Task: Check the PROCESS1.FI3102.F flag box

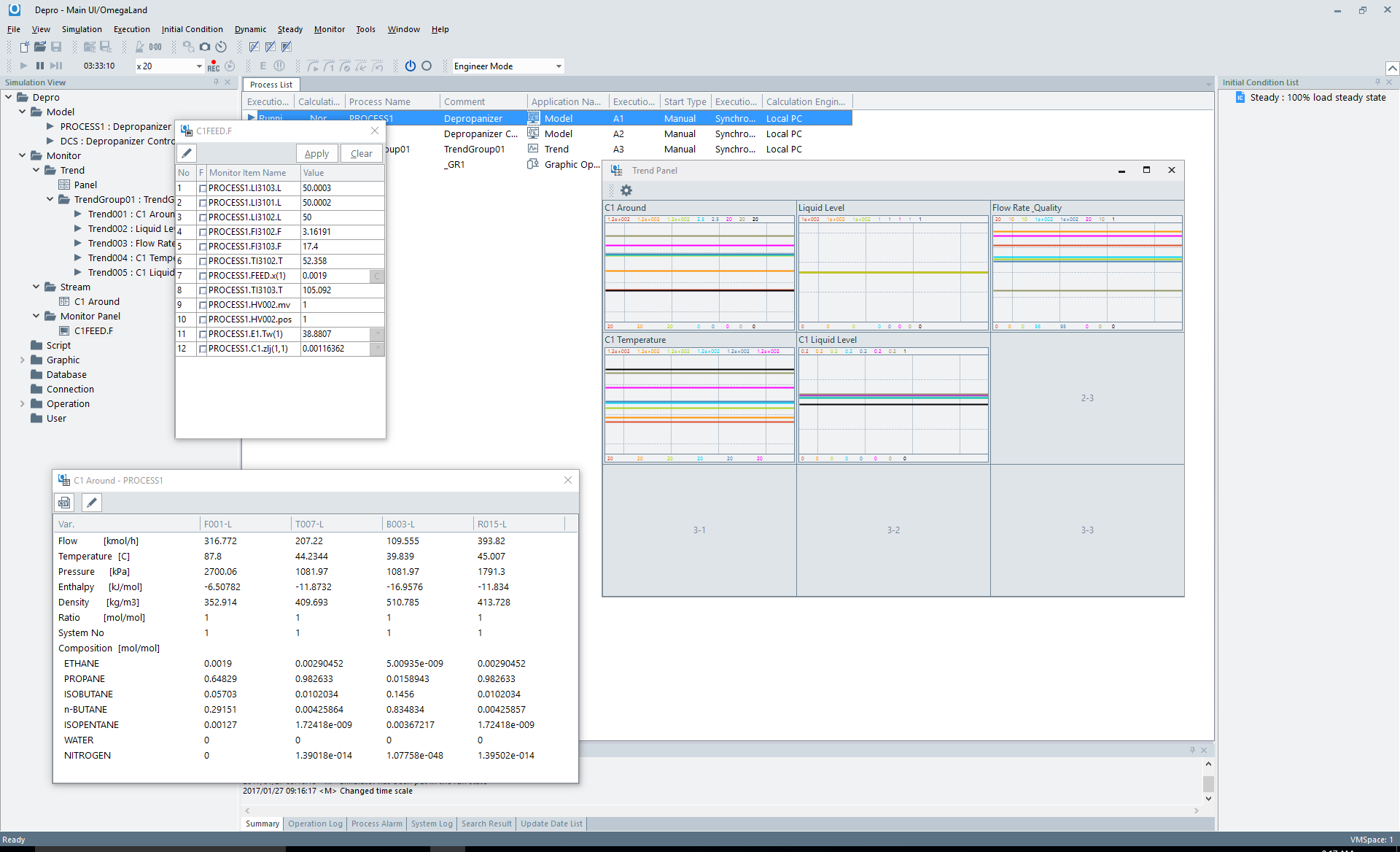Action: [x=203, y=232]
